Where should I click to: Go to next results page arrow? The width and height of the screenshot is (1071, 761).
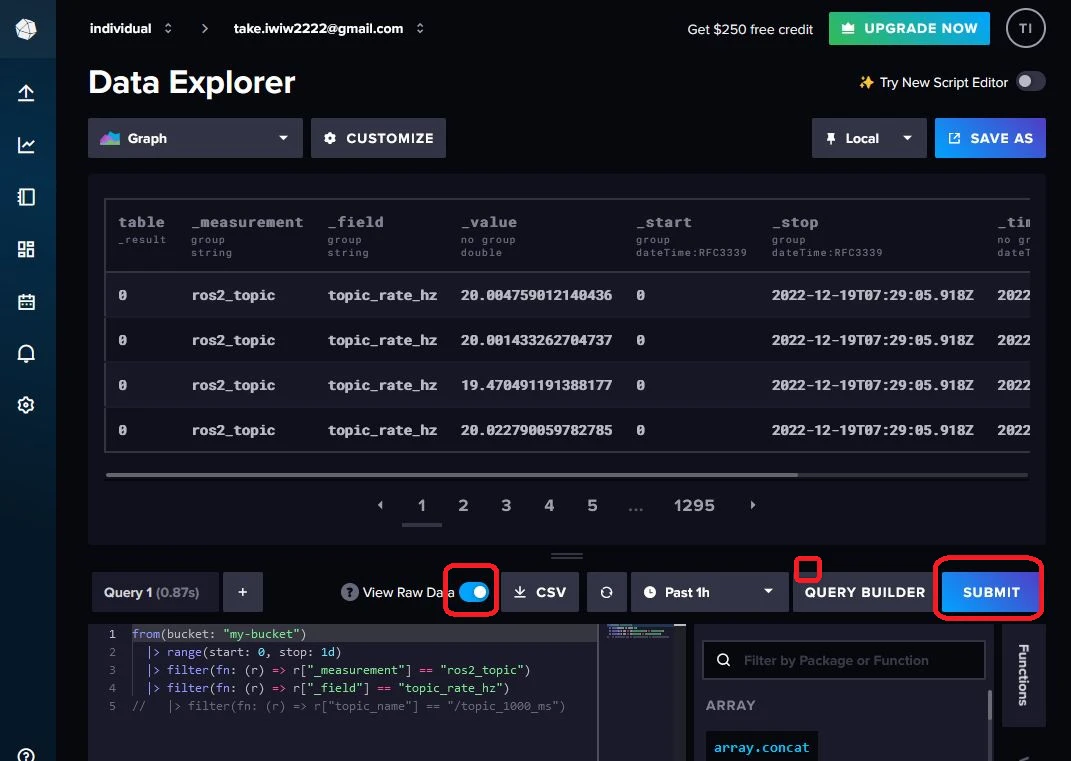pyautogui.click(x=753, y=505)
